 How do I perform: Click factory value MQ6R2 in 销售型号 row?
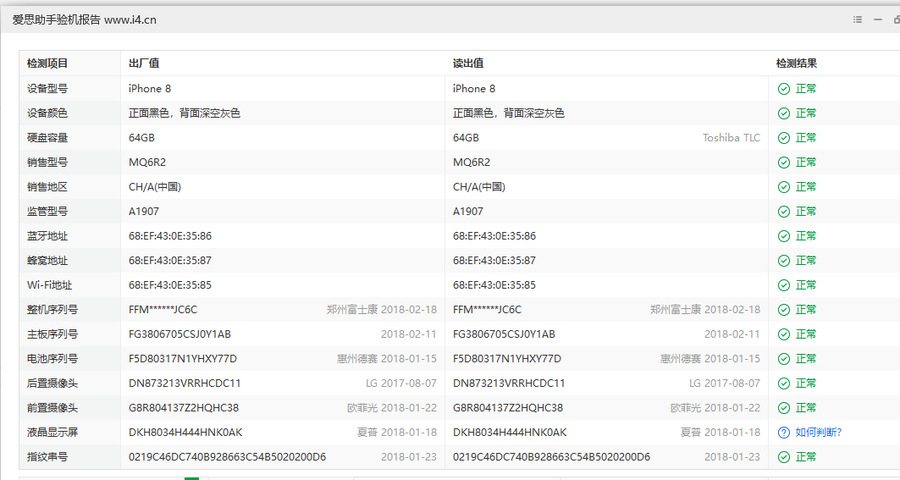pos(147,162)
